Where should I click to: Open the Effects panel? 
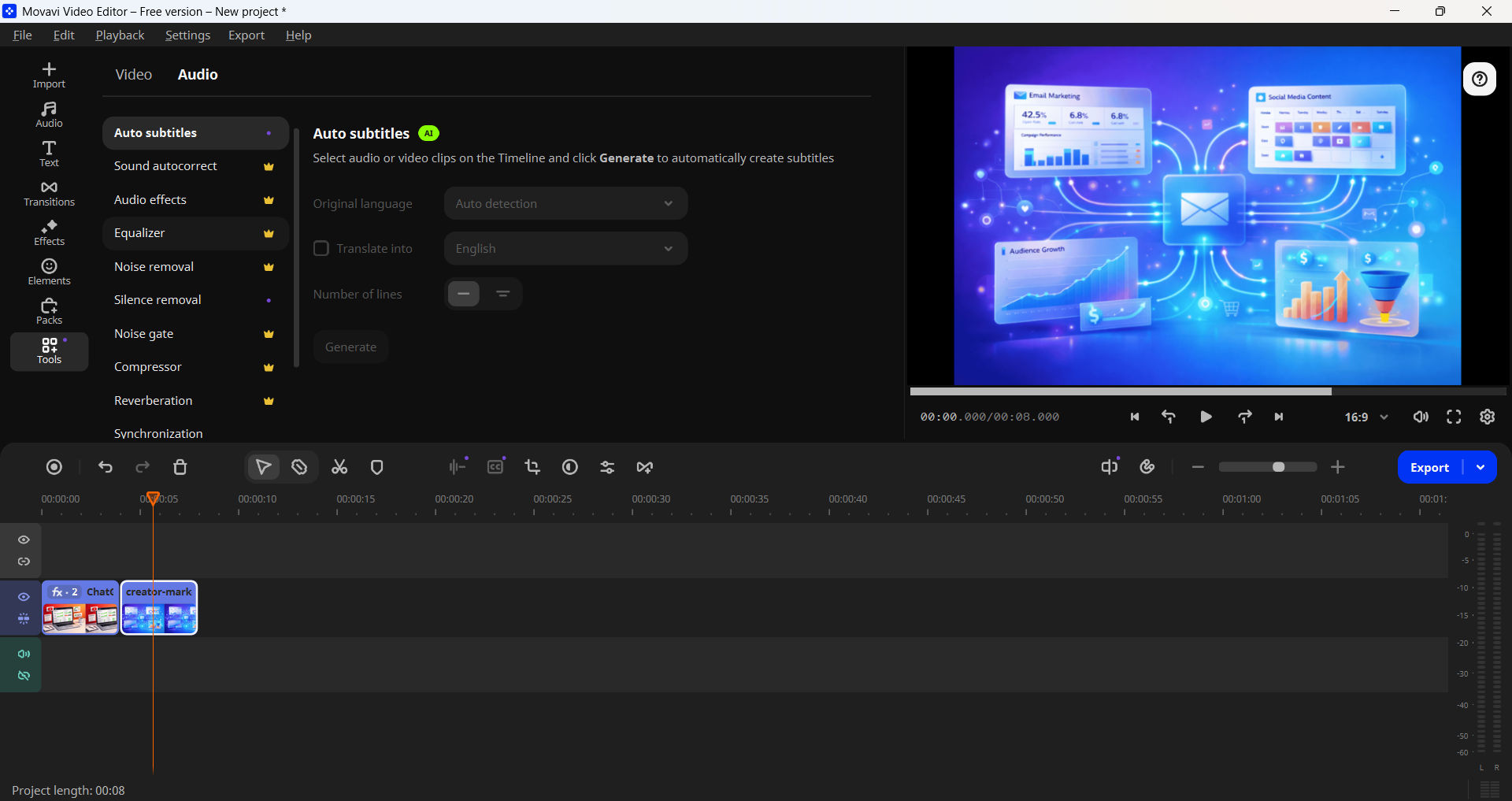tap(49, 233)
